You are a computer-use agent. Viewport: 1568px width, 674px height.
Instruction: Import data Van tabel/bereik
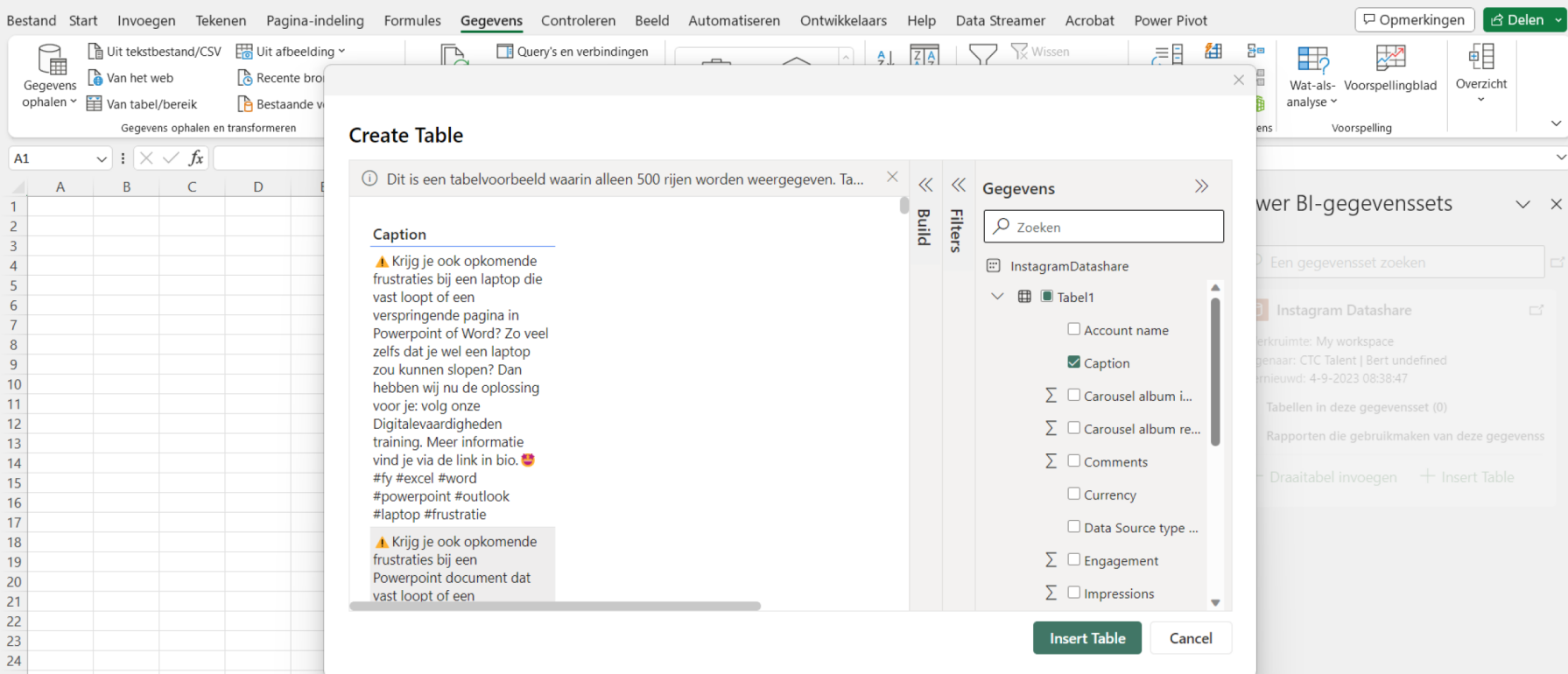click(143, 104)
